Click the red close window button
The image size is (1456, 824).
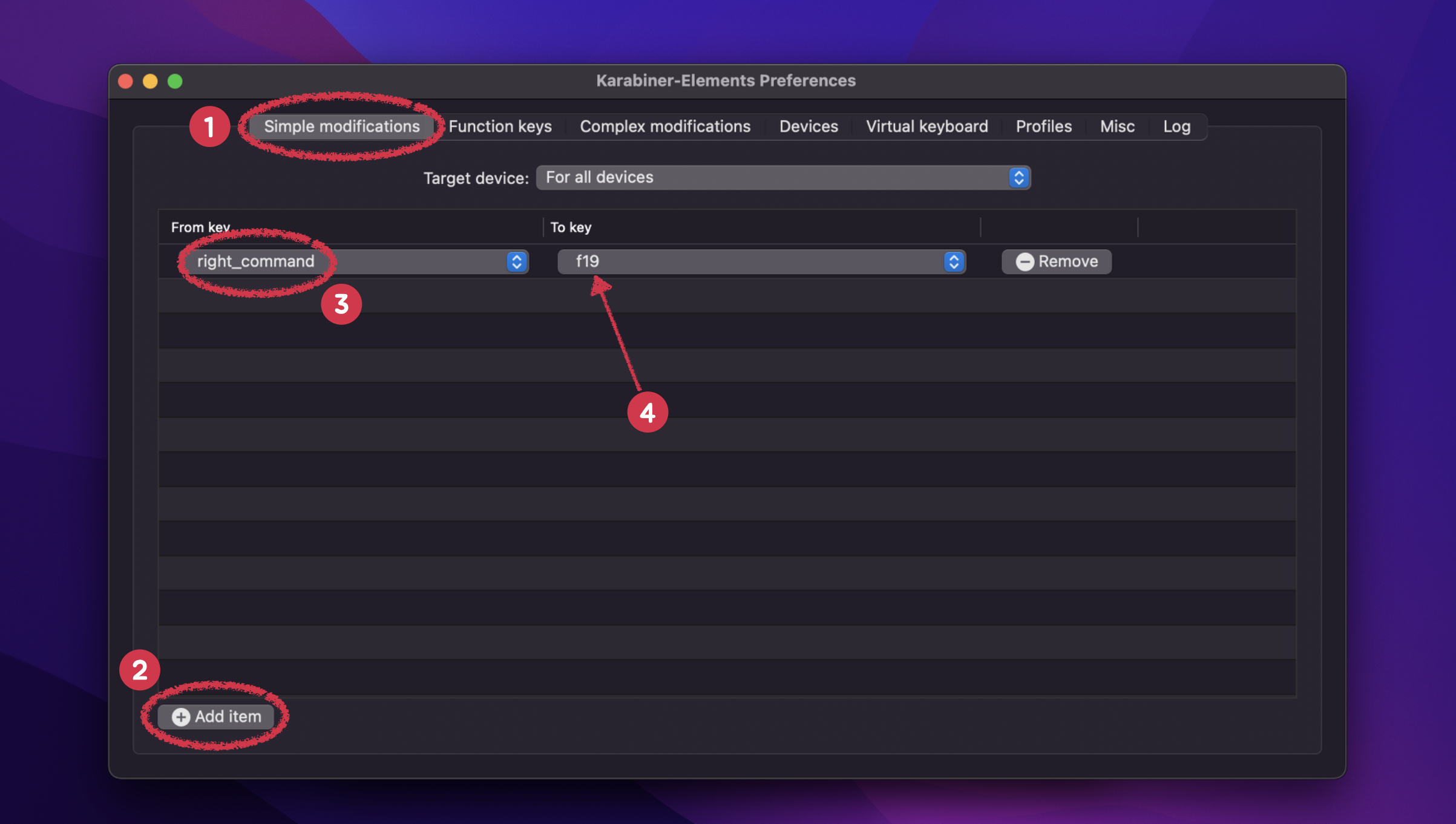(126, 81)
